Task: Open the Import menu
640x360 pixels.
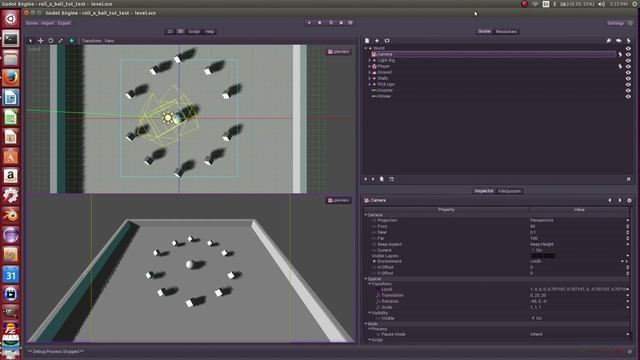Action: tap(47, 23)
